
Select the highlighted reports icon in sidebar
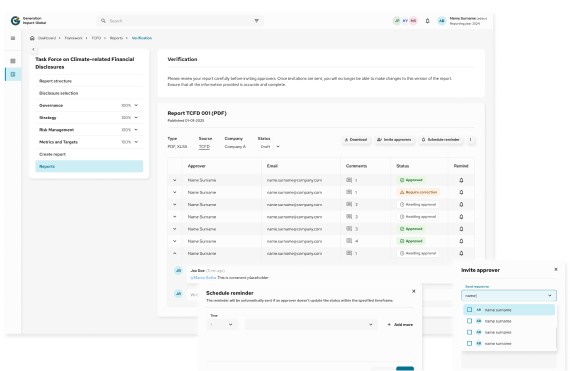13,74
